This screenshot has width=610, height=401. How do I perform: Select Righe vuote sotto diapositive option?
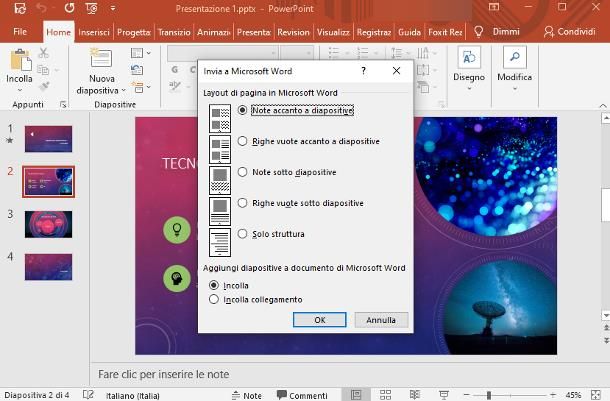click(x=301, y=203)
